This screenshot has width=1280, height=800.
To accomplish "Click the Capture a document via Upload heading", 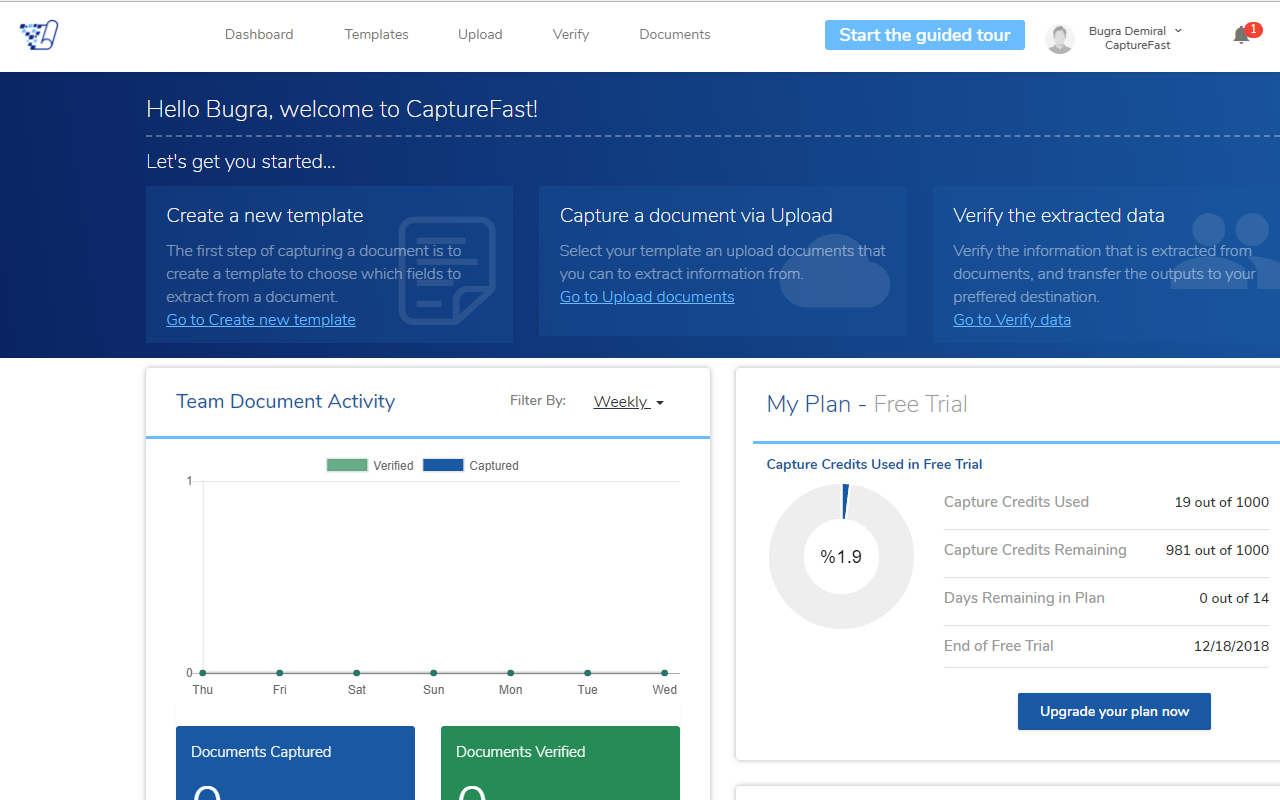I will (x=696, y=215).
